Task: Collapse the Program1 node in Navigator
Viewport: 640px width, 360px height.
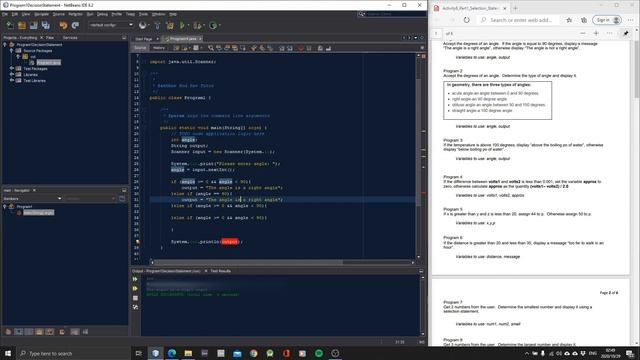Action: pyautogui.click(x=5, y=207)
